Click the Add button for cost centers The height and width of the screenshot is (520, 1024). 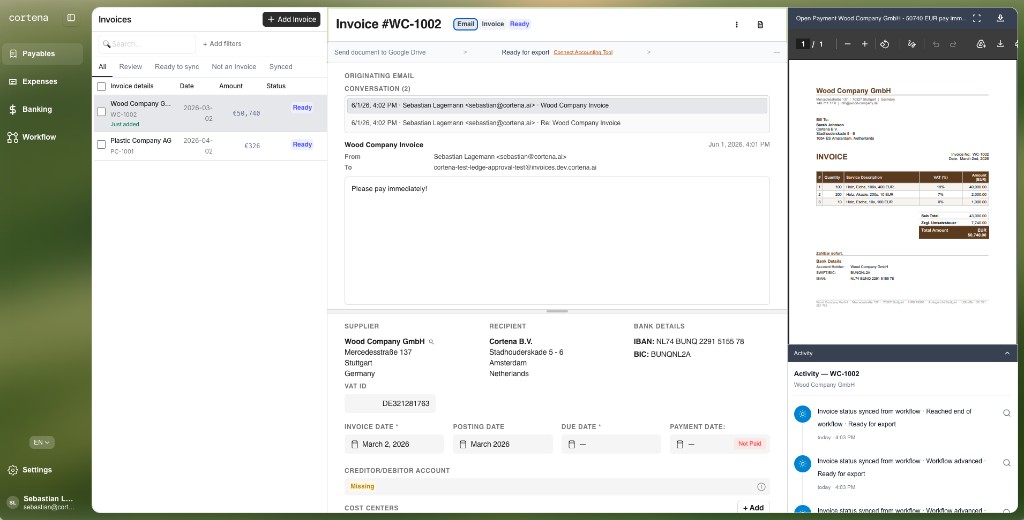tap(753, 508)
